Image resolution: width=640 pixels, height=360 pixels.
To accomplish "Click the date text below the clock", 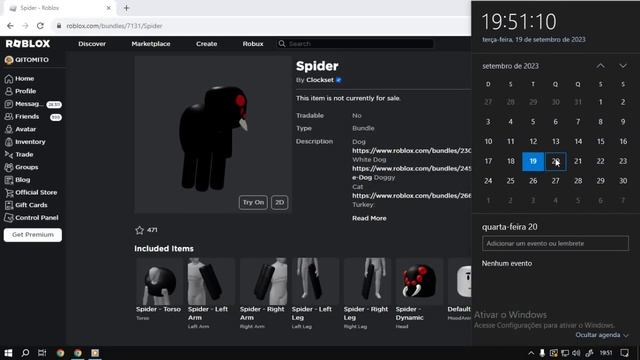I will coord(534,40).
